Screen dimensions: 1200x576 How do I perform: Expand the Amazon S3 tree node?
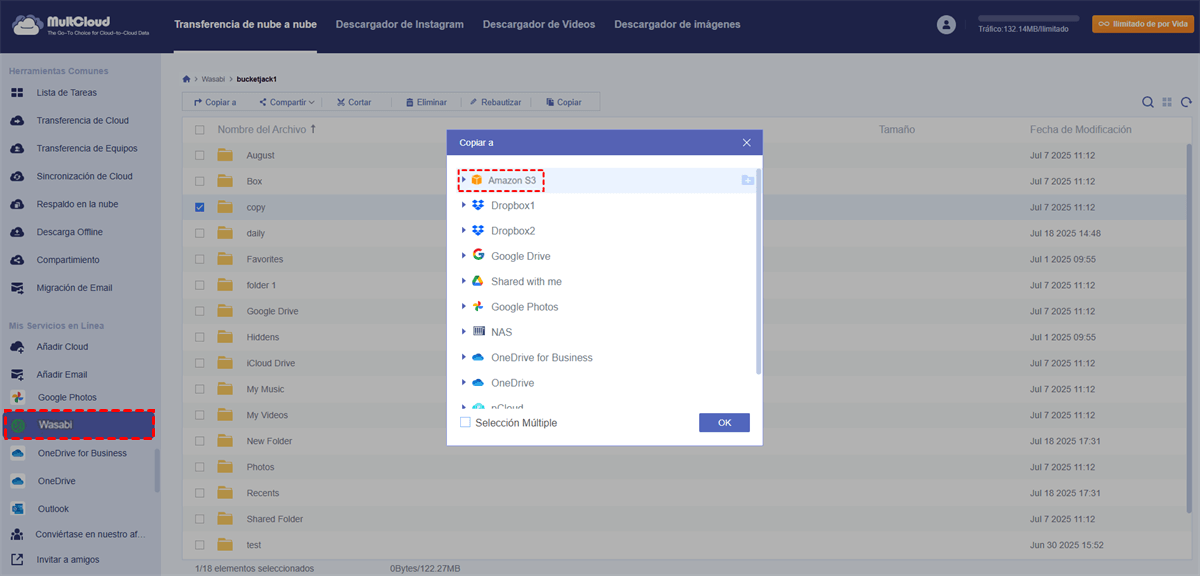[464, 180]
